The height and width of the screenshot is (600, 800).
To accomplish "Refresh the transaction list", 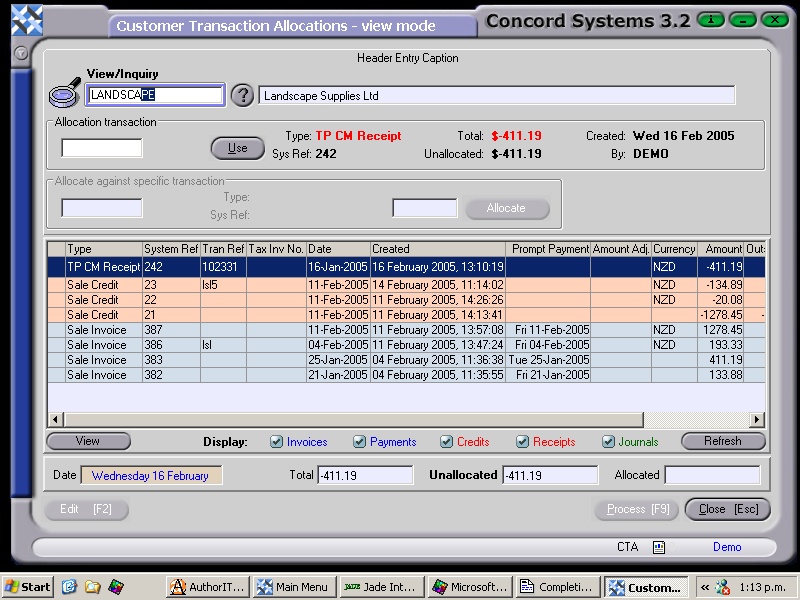I will coord(723,441).
